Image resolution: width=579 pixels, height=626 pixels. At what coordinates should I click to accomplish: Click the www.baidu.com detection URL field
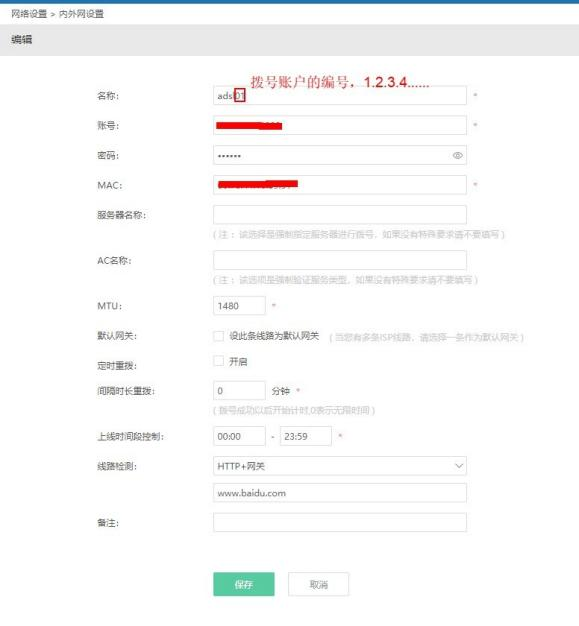coord(340,493)
